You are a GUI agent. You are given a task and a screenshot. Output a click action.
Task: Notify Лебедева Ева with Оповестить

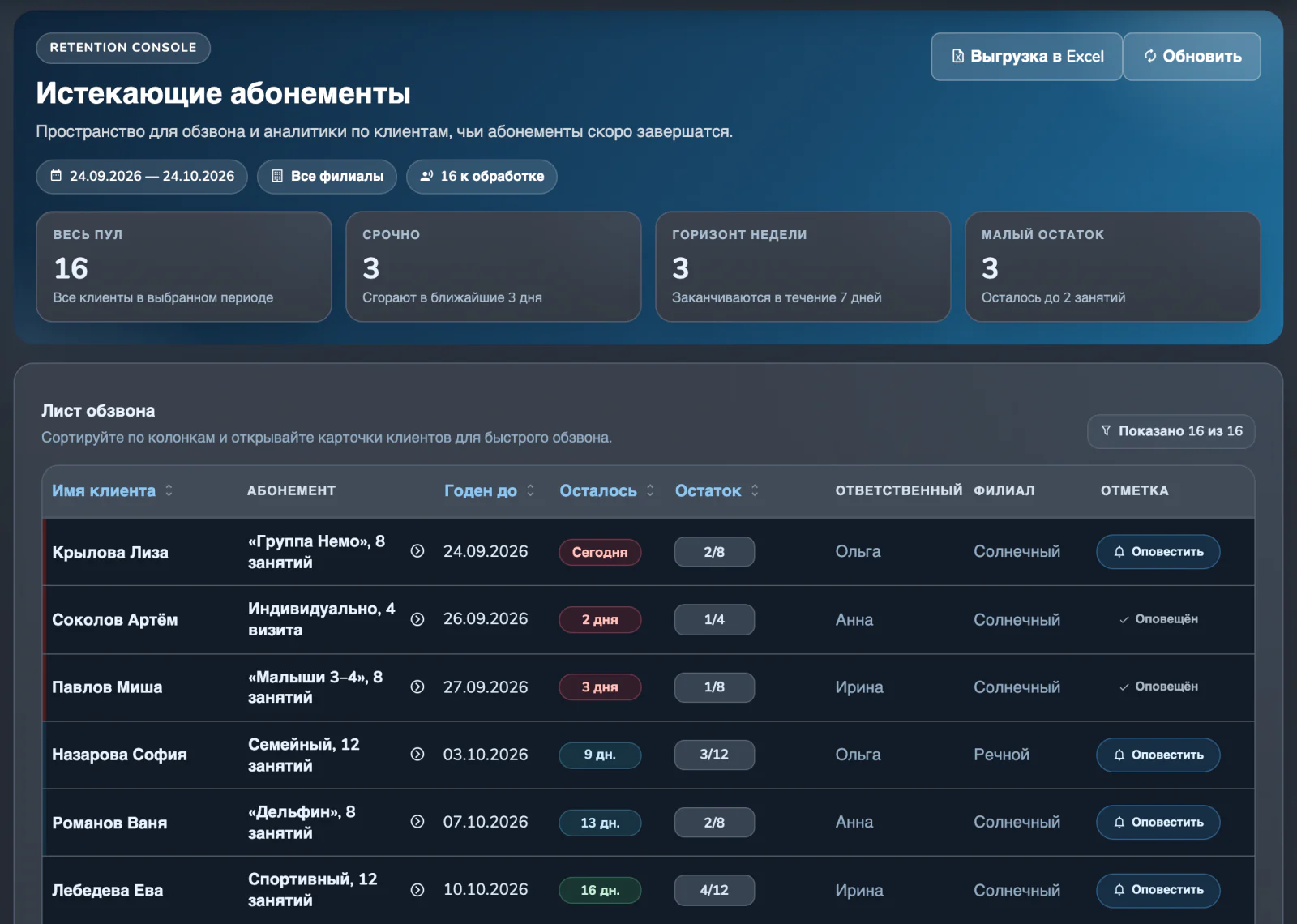coord(1158,890)
